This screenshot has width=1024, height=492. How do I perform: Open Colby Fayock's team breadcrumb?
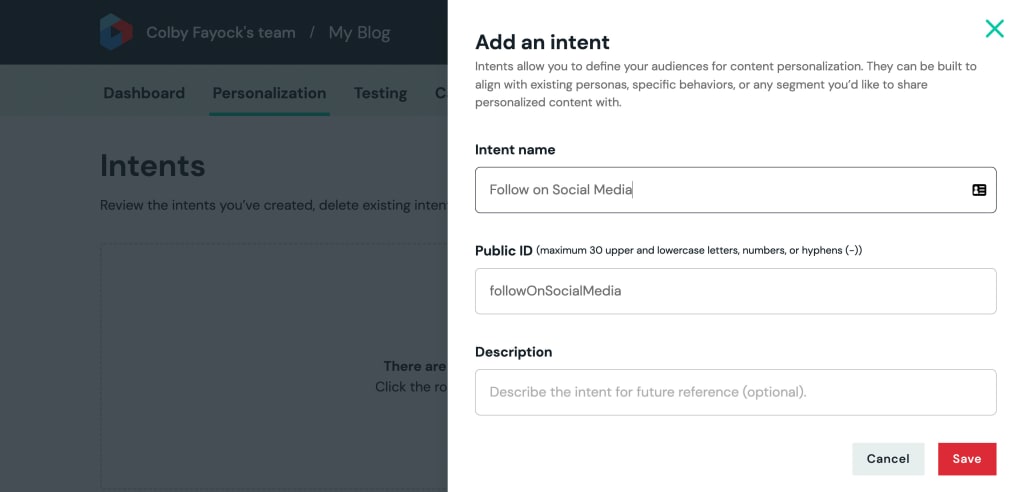coord(221,33)
